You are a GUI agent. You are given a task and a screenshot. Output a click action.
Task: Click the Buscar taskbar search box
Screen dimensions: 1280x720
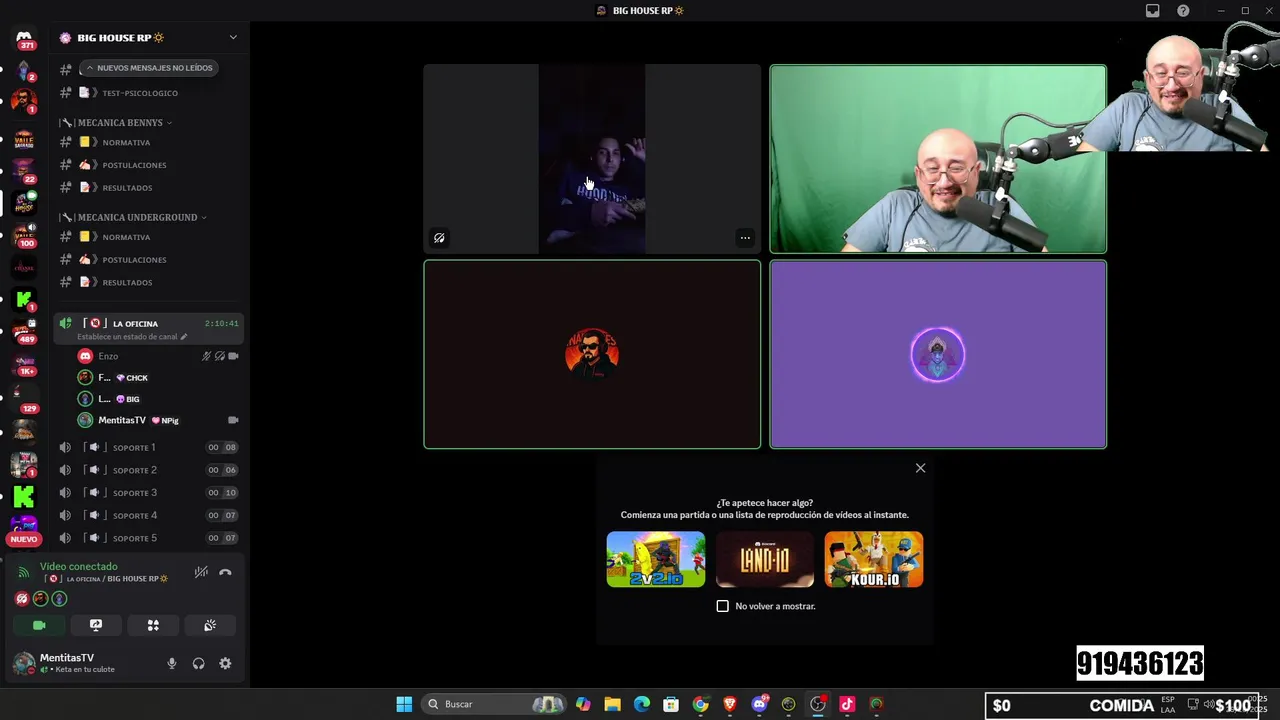tap(493, 704)
